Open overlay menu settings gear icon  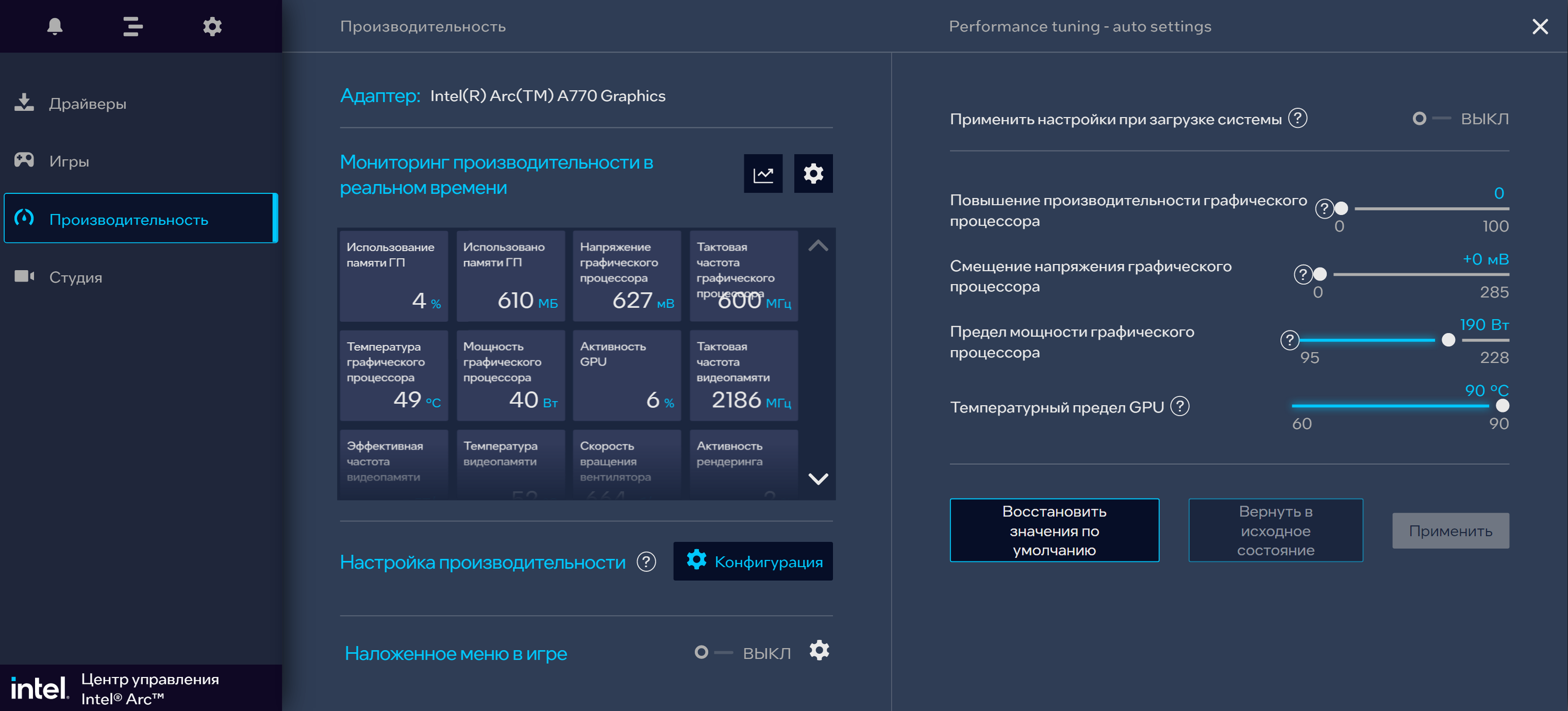[818, 651]
